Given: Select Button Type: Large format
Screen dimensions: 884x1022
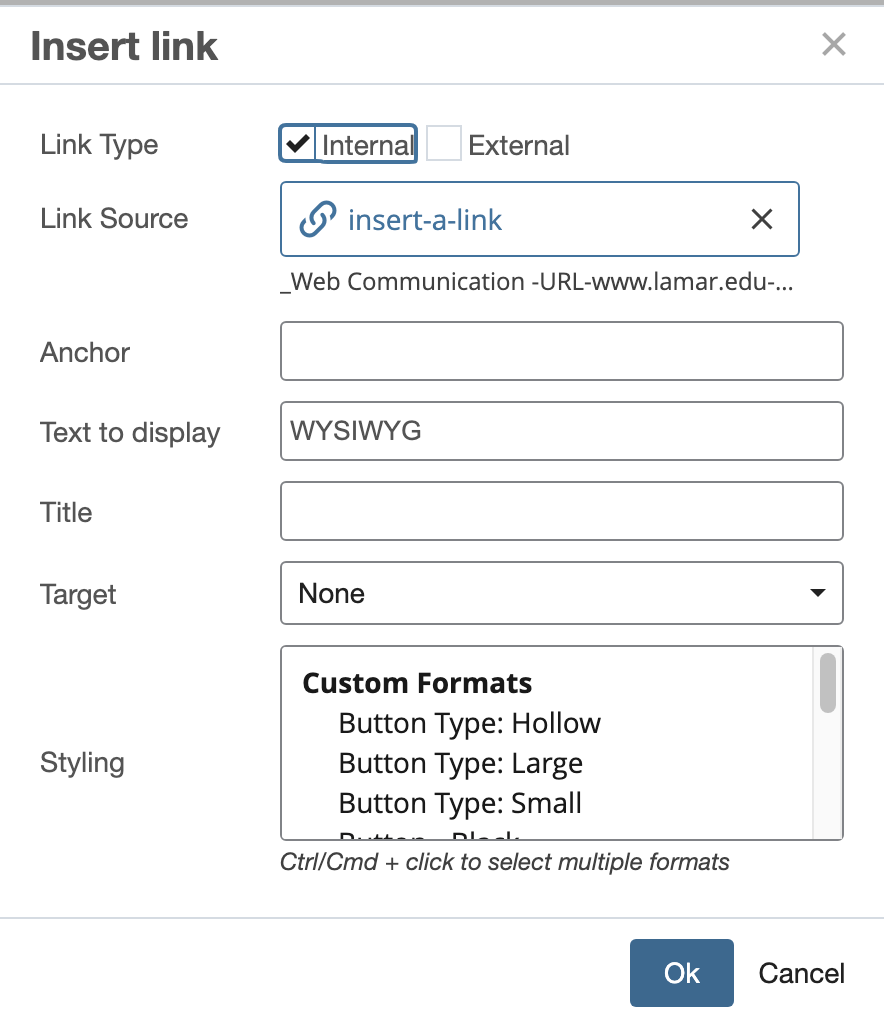Looking at the screenshot, I should (460, 763).
